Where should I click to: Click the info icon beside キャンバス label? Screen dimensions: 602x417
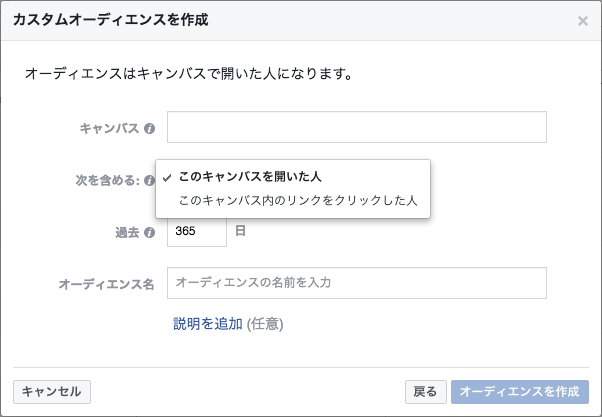149,128
